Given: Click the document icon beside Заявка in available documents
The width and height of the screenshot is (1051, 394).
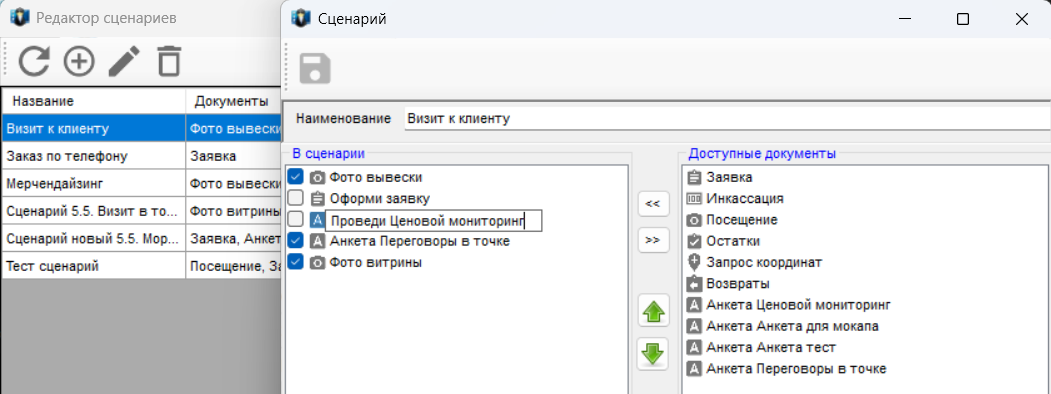Looking at the screenshot, I should 694,178.
